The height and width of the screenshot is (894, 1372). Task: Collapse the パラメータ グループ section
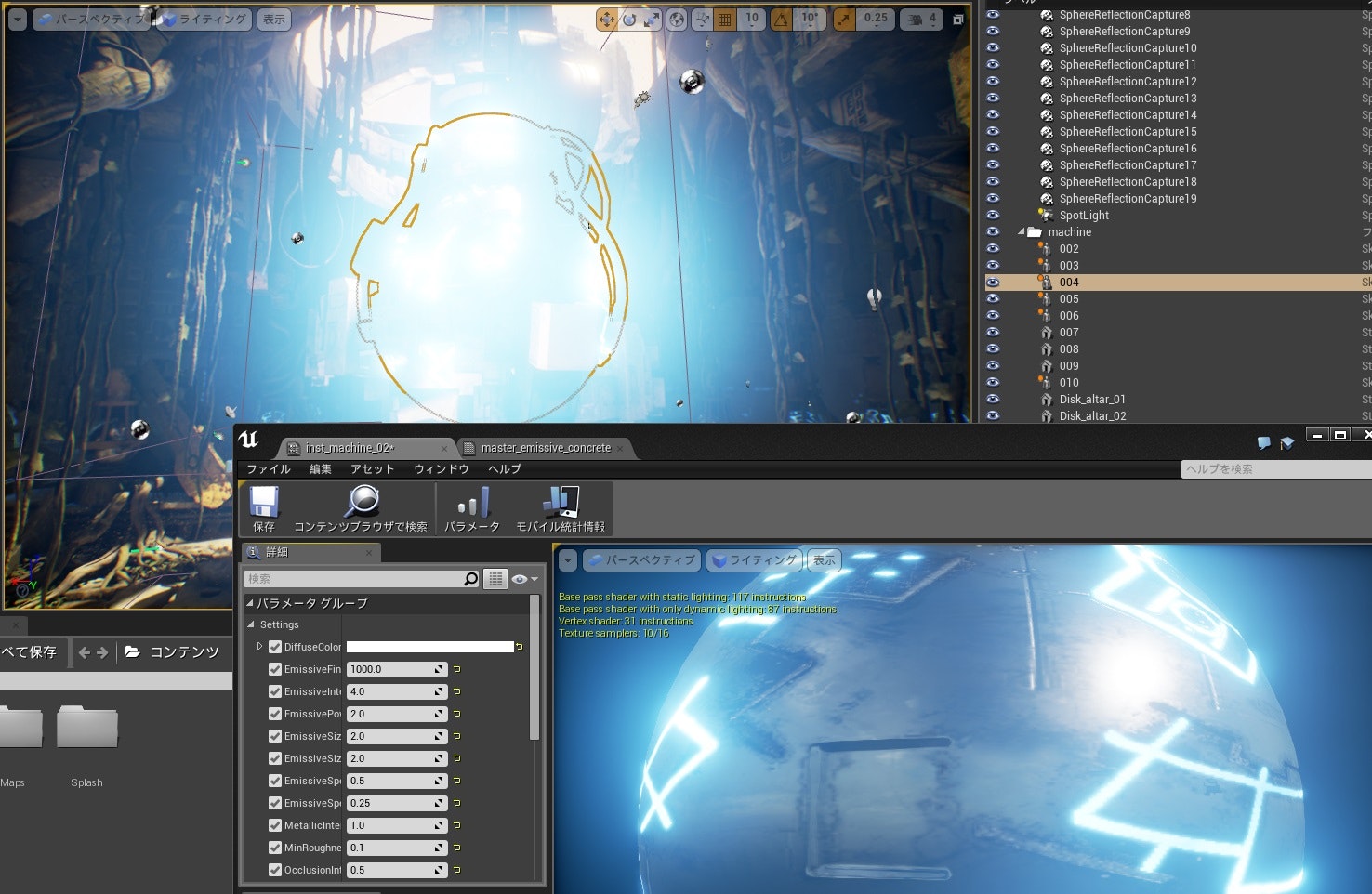tap(250, 603)
